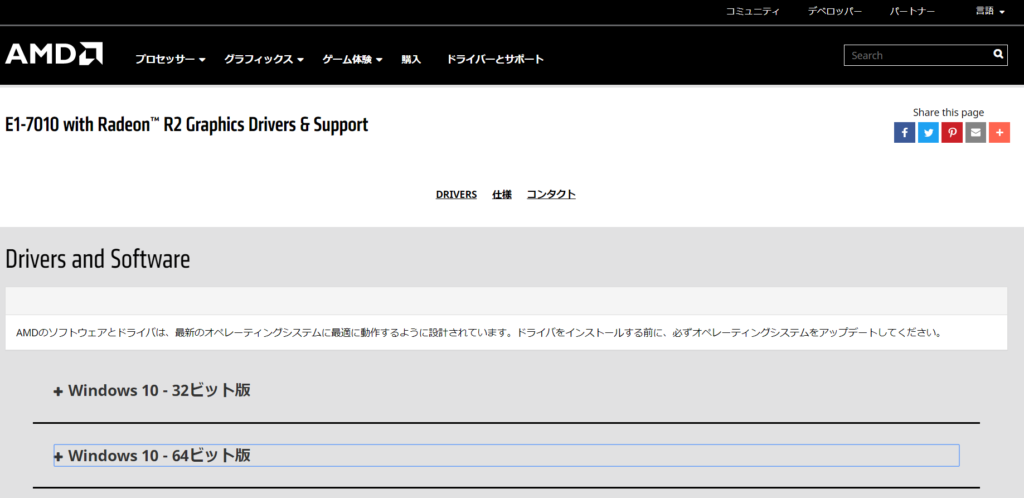
Task: Share page on Pinterest
Action: [952, 132]
